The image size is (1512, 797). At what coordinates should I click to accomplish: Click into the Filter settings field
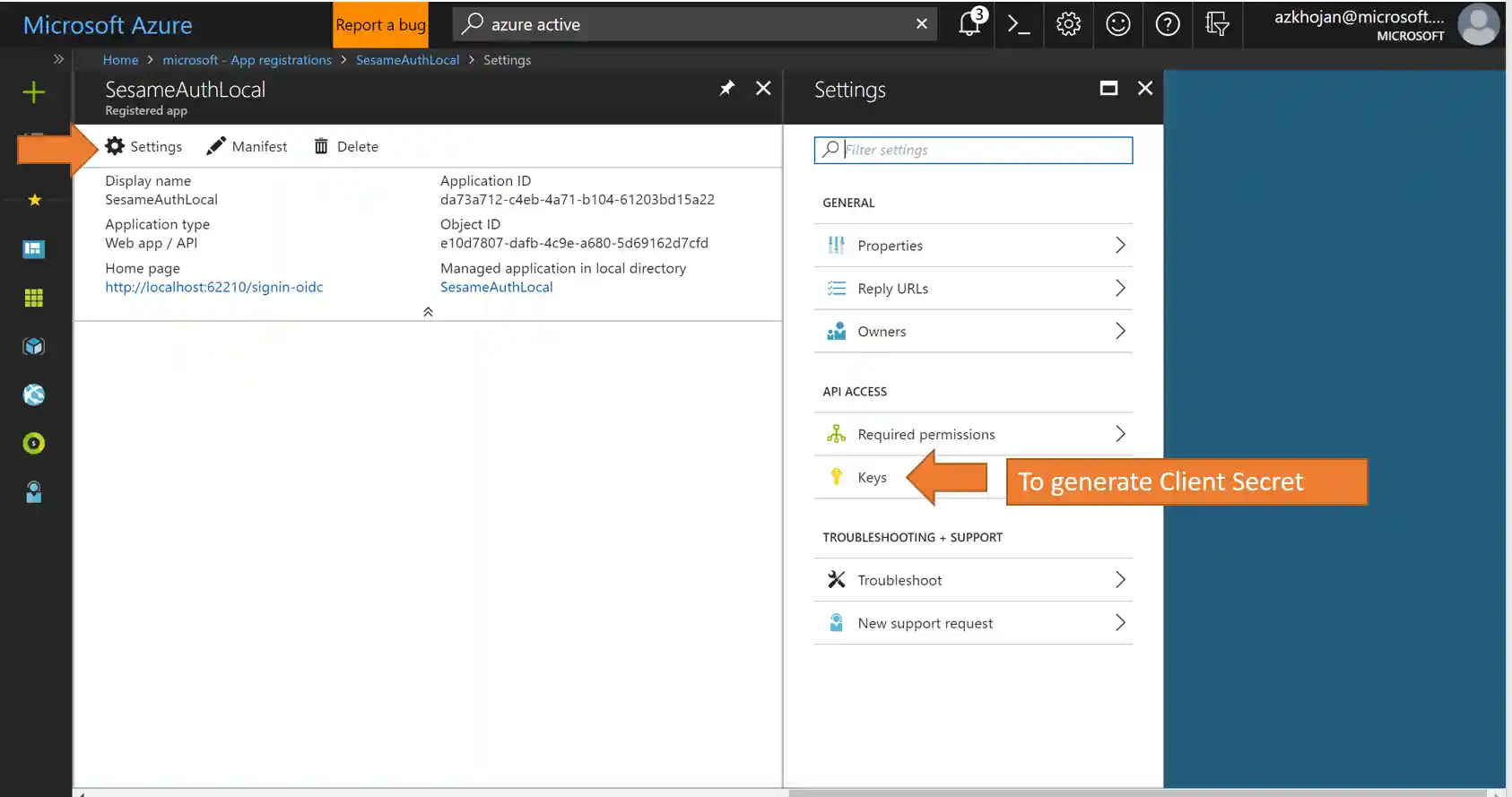click(973, 150)
